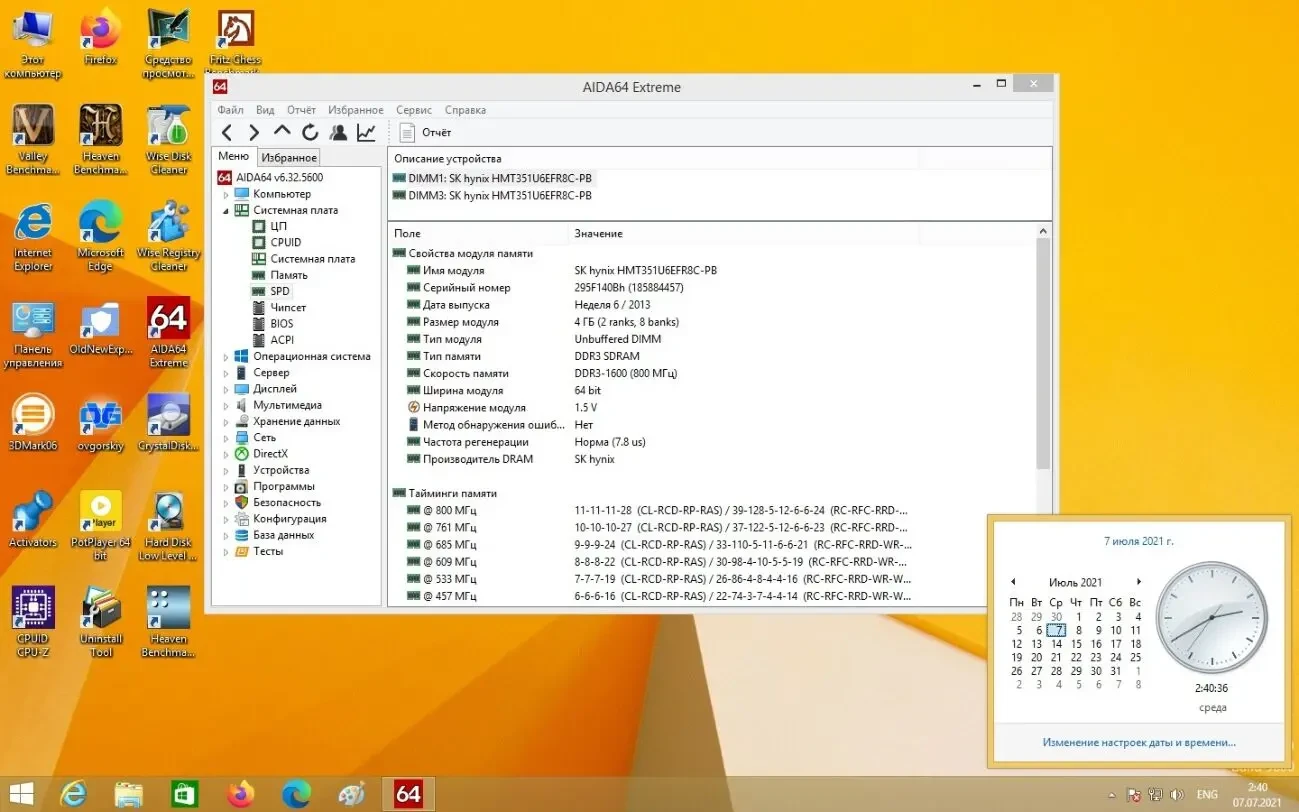Expand the Операционная система branch
Viewport: 1299px width, 812px height.
click(x=226, y=356)
